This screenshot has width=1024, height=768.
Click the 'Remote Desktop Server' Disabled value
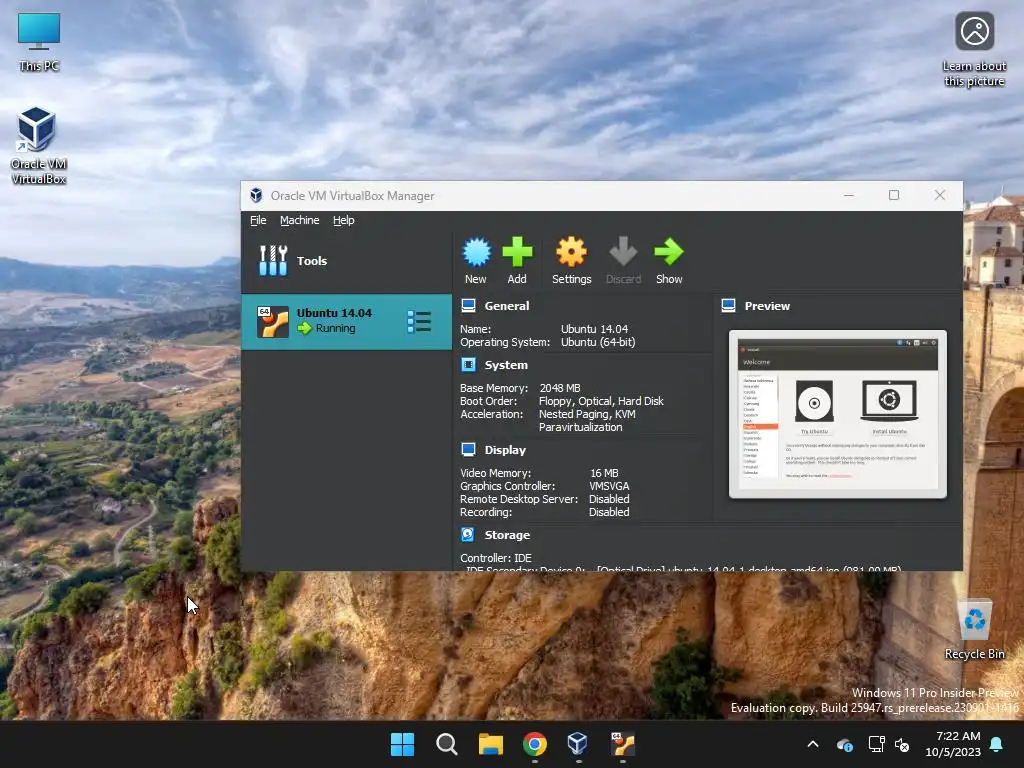point(609,499)
